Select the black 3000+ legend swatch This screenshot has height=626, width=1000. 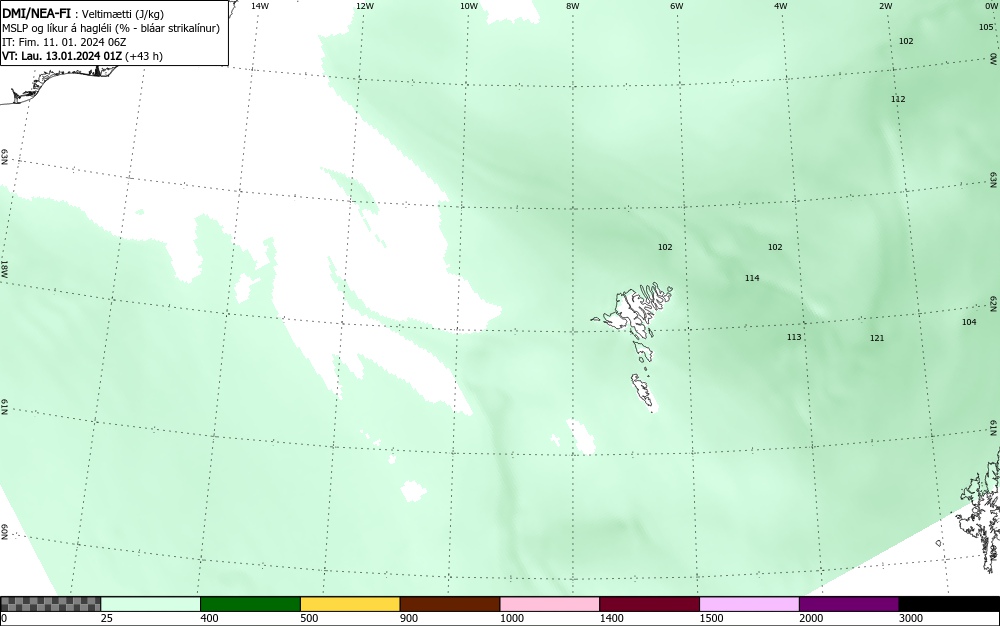tap(949, 604)
